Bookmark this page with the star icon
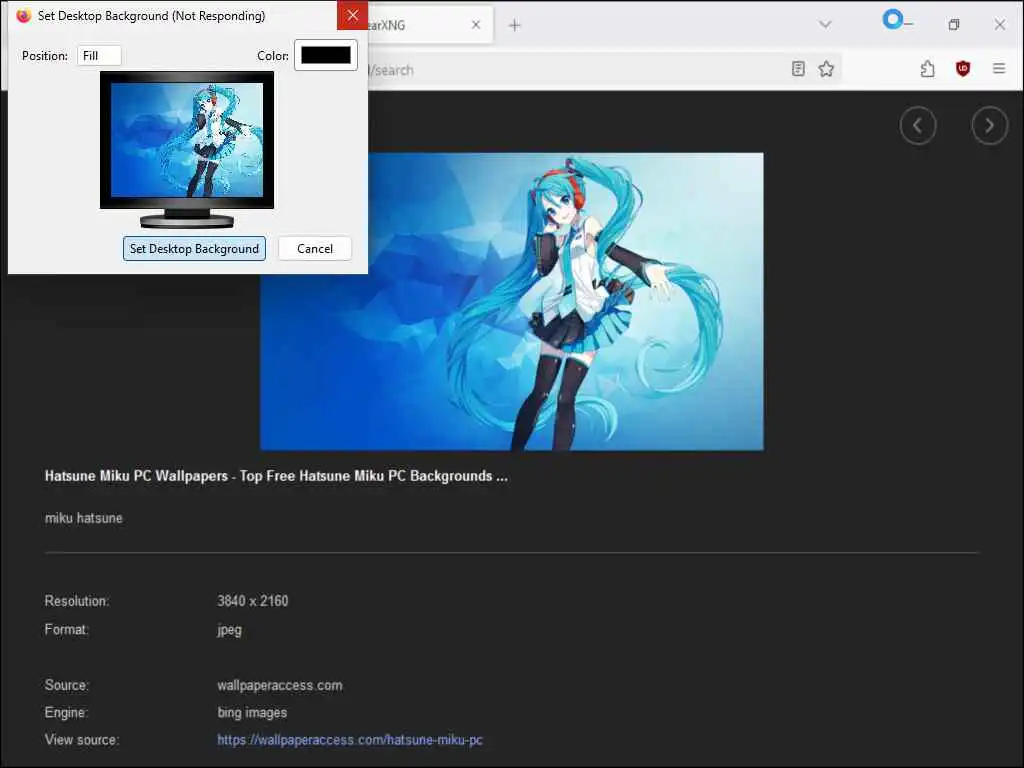 [x=826, y=69]
